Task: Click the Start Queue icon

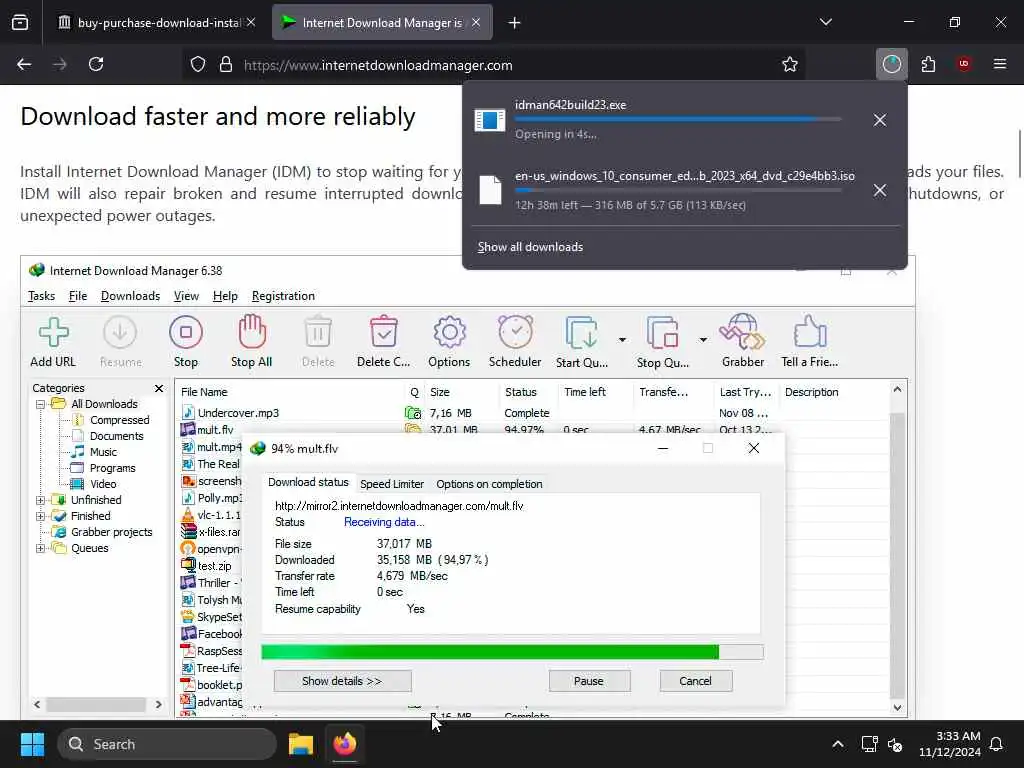Action: [x=581, y=333]
